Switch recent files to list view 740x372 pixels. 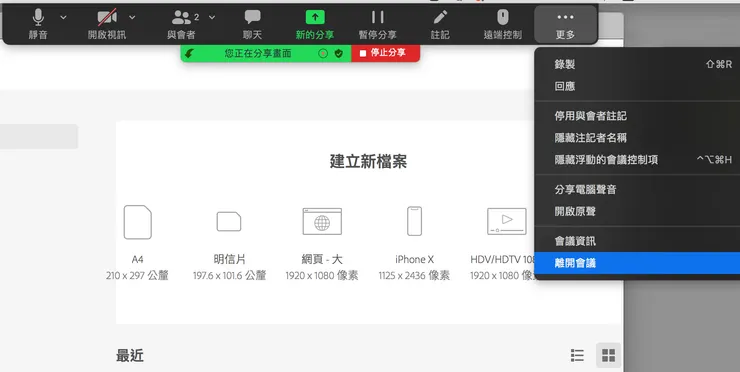coord(577,355)
